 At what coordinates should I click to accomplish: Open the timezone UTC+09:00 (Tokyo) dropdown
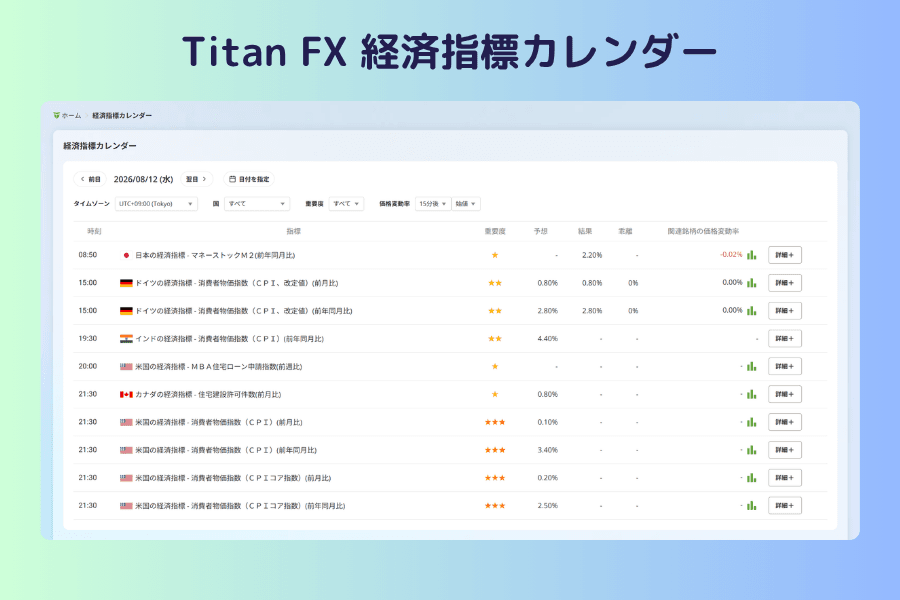pos(156,204)
